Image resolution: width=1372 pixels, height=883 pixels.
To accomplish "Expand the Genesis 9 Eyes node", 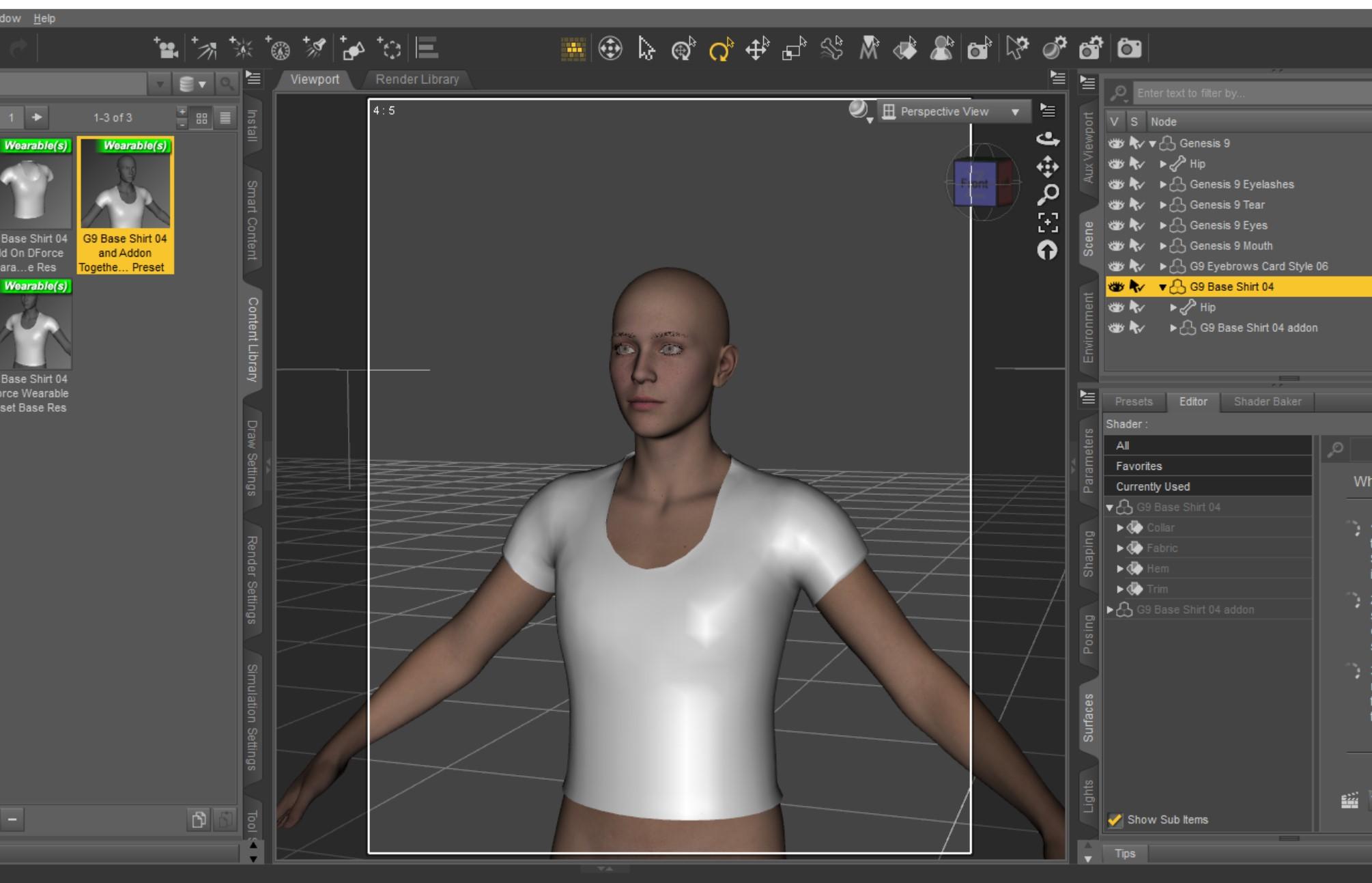I will pyautogui.click(x=1162, y=225).
